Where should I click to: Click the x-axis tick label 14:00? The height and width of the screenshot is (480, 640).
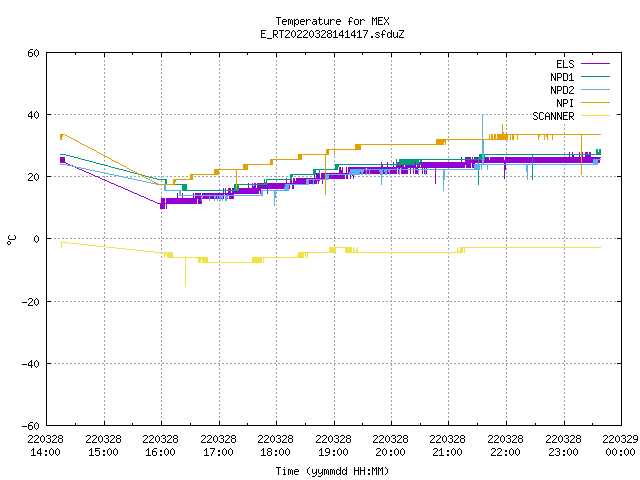click(46, 452)
